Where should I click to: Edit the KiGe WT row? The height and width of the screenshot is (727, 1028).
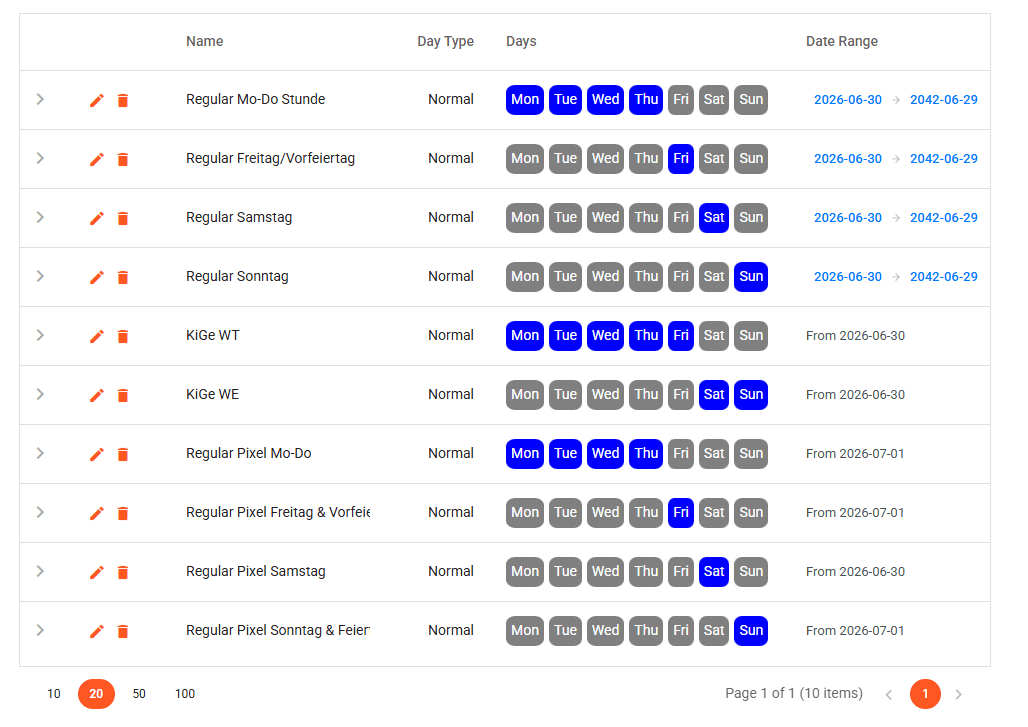[x=96, y=336]
